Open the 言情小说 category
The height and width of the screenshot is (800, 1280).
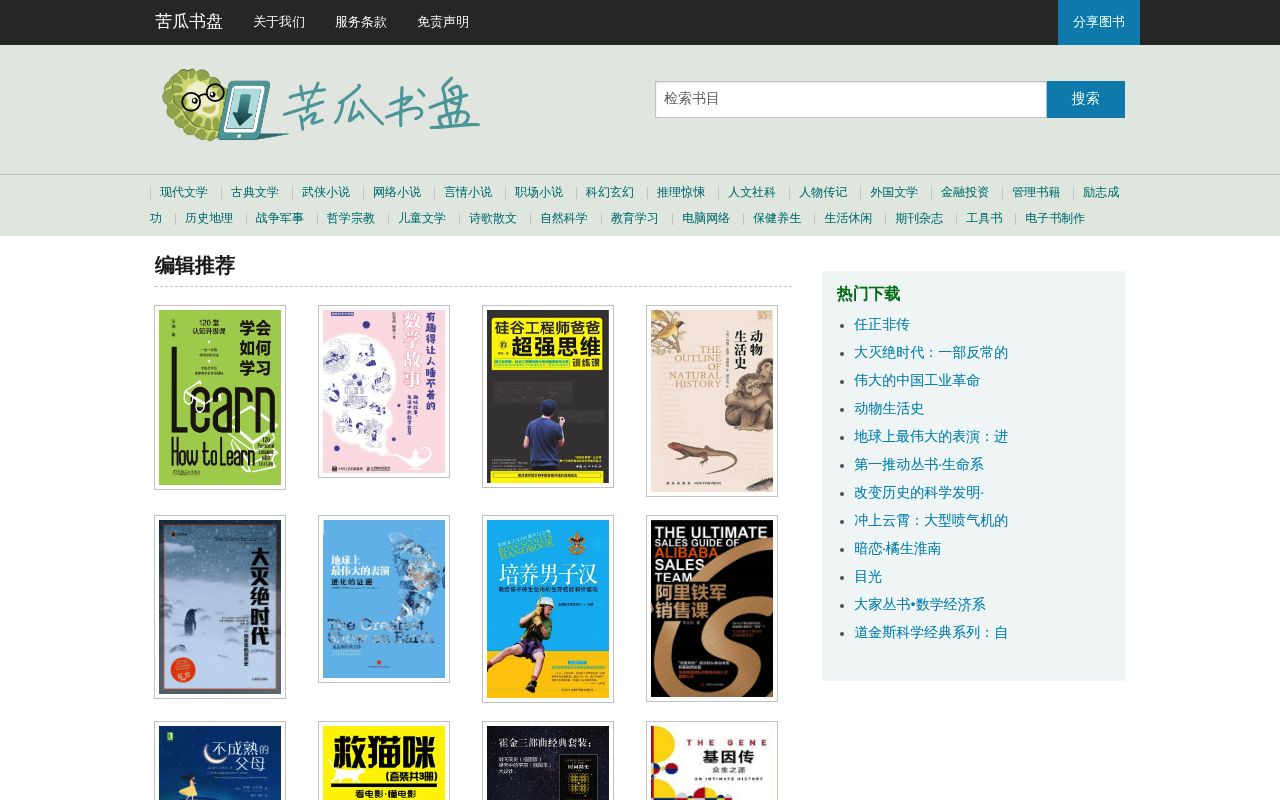[468, 192]
